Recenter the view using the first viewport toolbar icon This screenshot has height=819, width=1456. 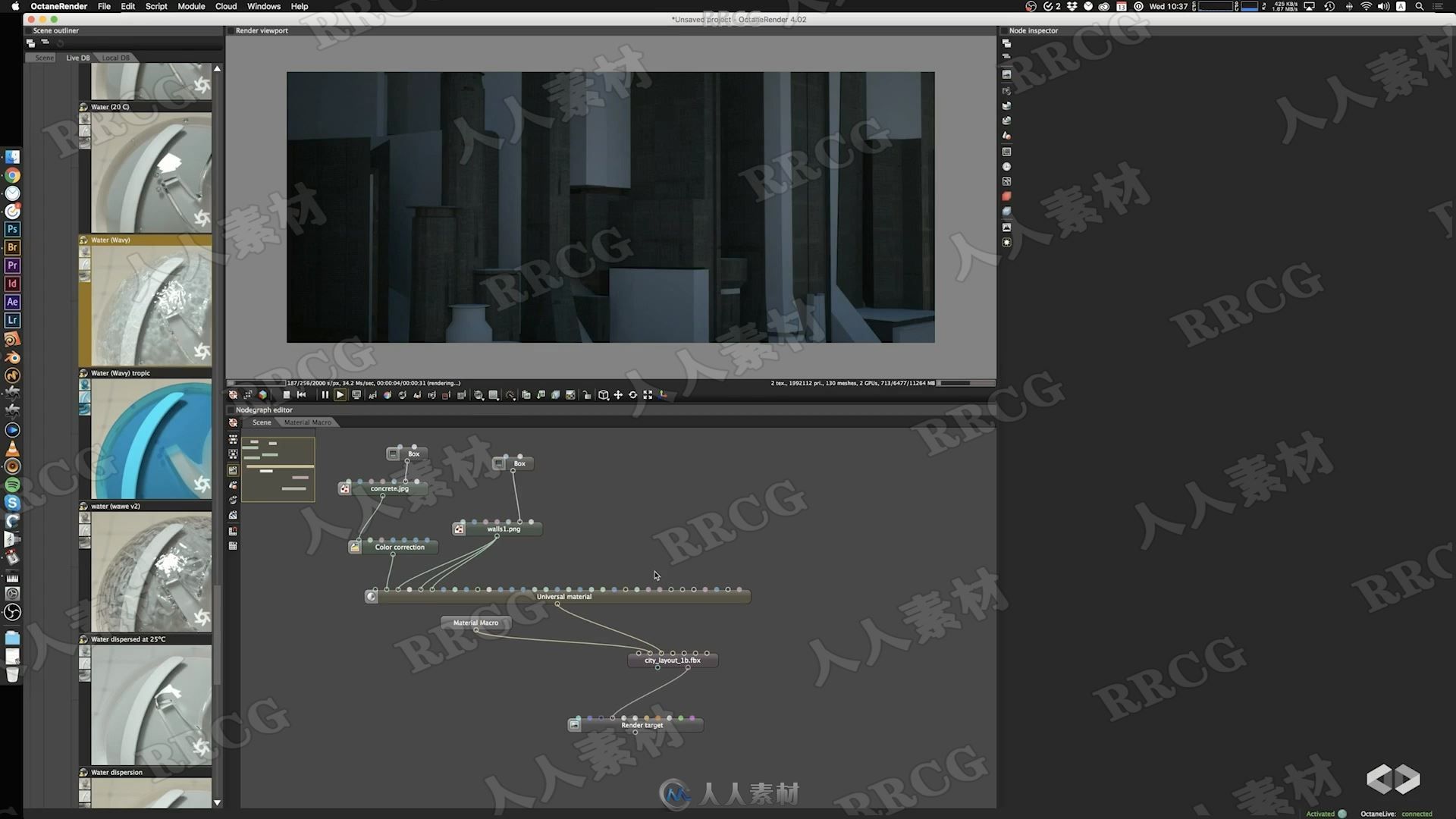click(x=234, y=394)
